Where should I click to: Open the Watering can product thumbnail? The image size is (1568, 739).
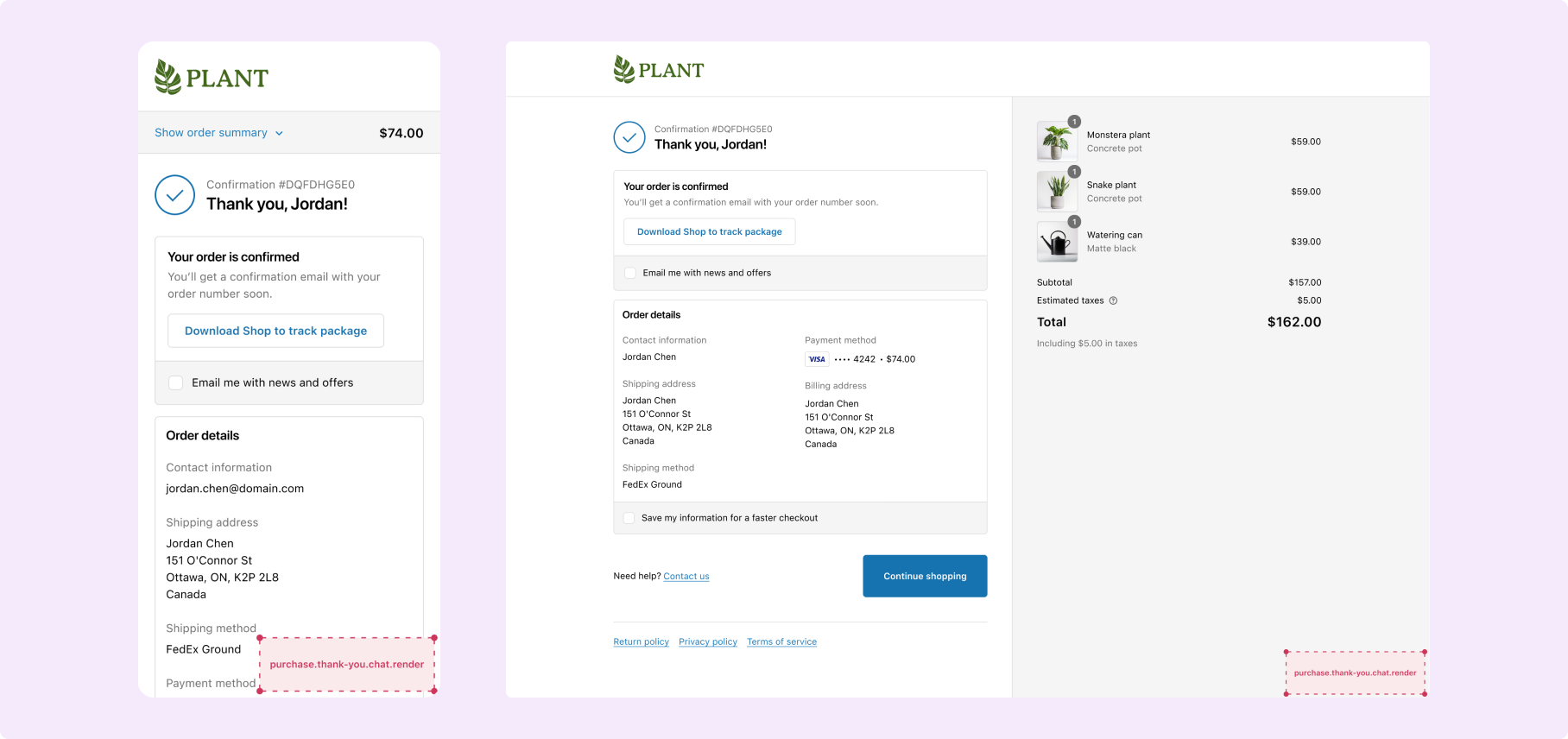pos(1057,241)
